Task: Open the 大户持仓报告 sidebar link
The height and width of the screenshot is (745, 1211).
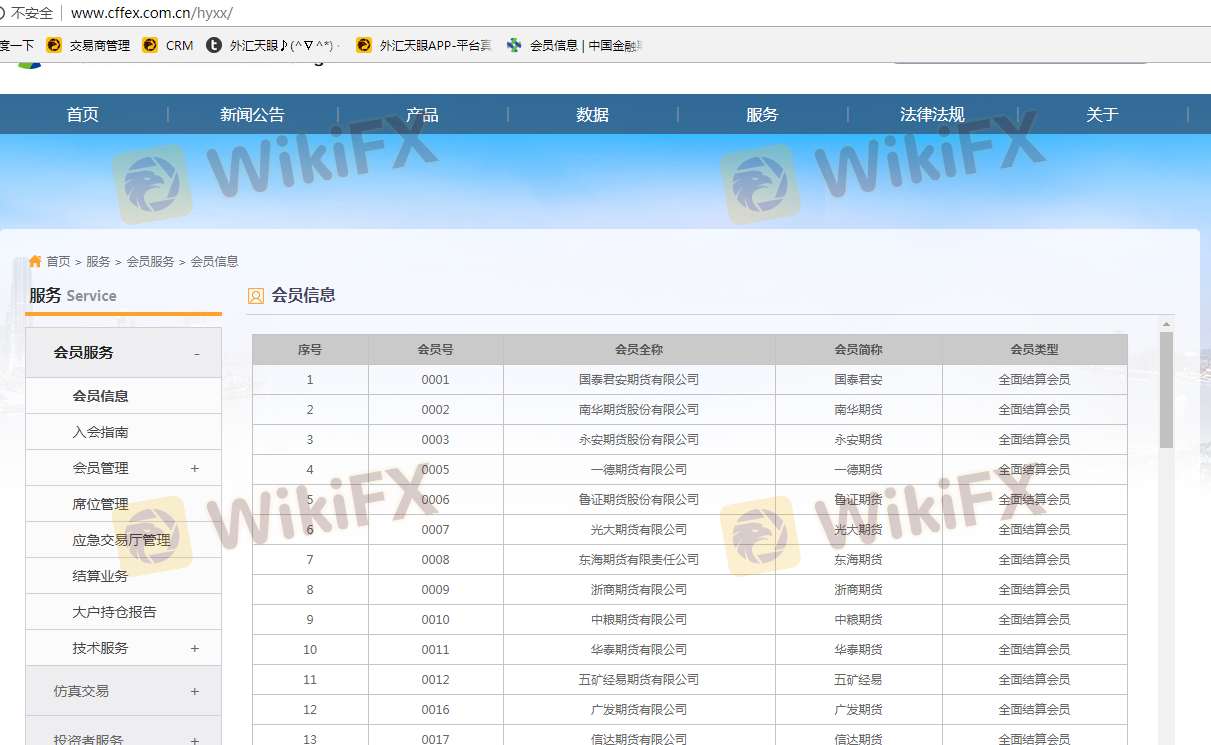Action: point(114,612)
